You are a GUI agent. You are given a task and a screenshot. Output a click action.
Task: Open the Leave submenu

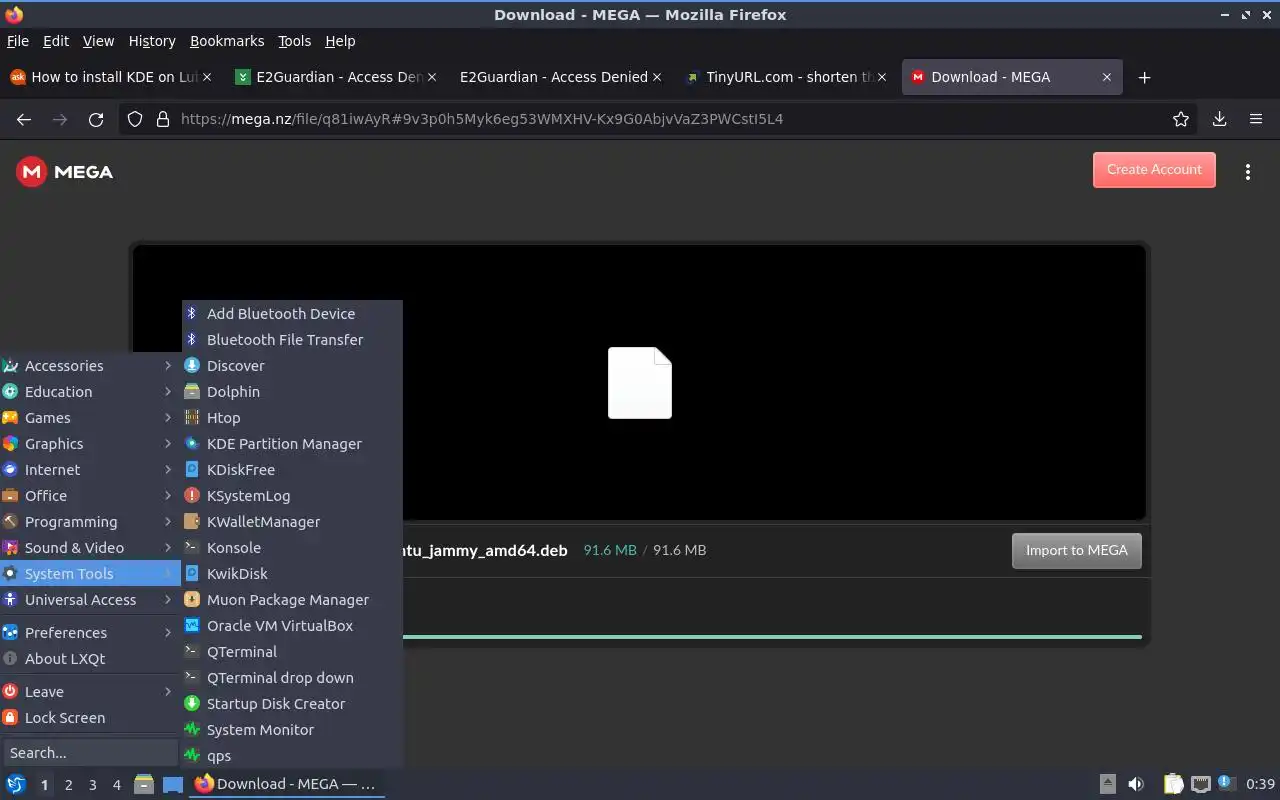pyautogui.click(x=90, y=691)
